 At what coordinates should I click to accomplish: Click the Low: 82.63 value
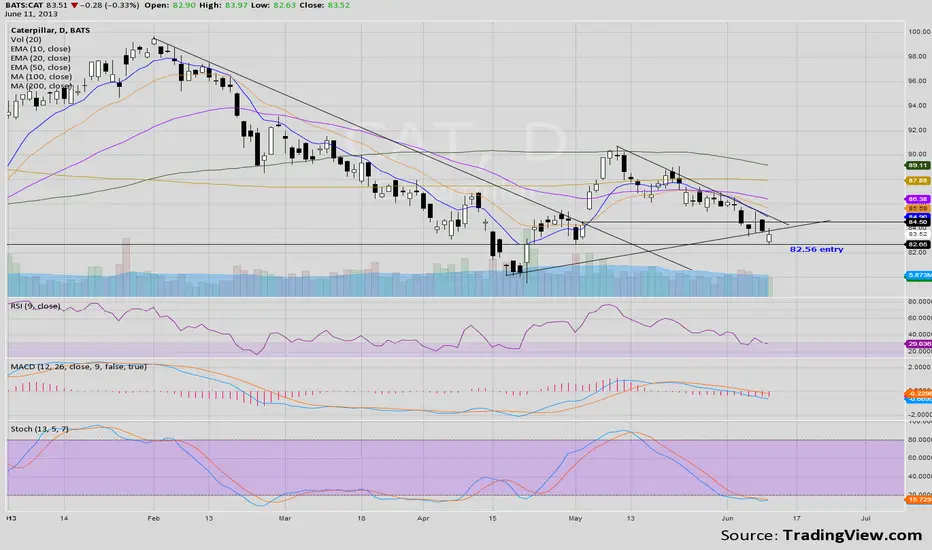[273, 5]
